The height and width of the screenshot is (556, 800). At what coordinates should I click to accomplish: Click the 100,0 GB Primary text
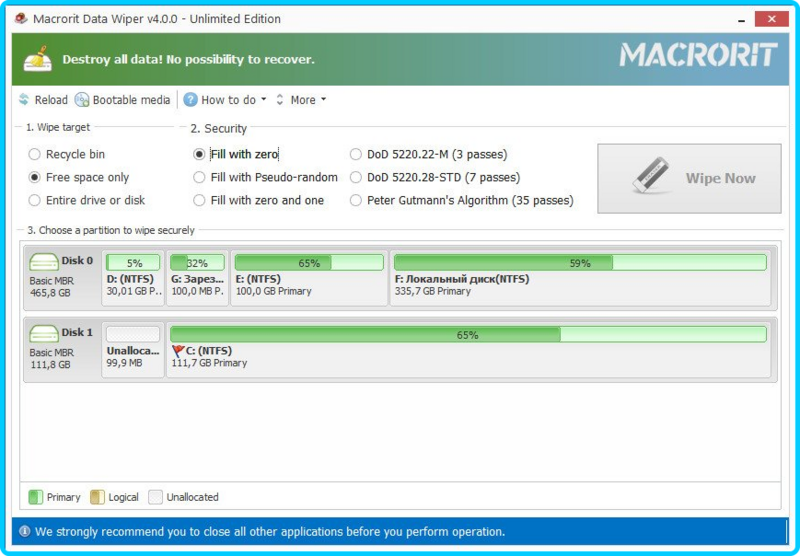point(273,291)
